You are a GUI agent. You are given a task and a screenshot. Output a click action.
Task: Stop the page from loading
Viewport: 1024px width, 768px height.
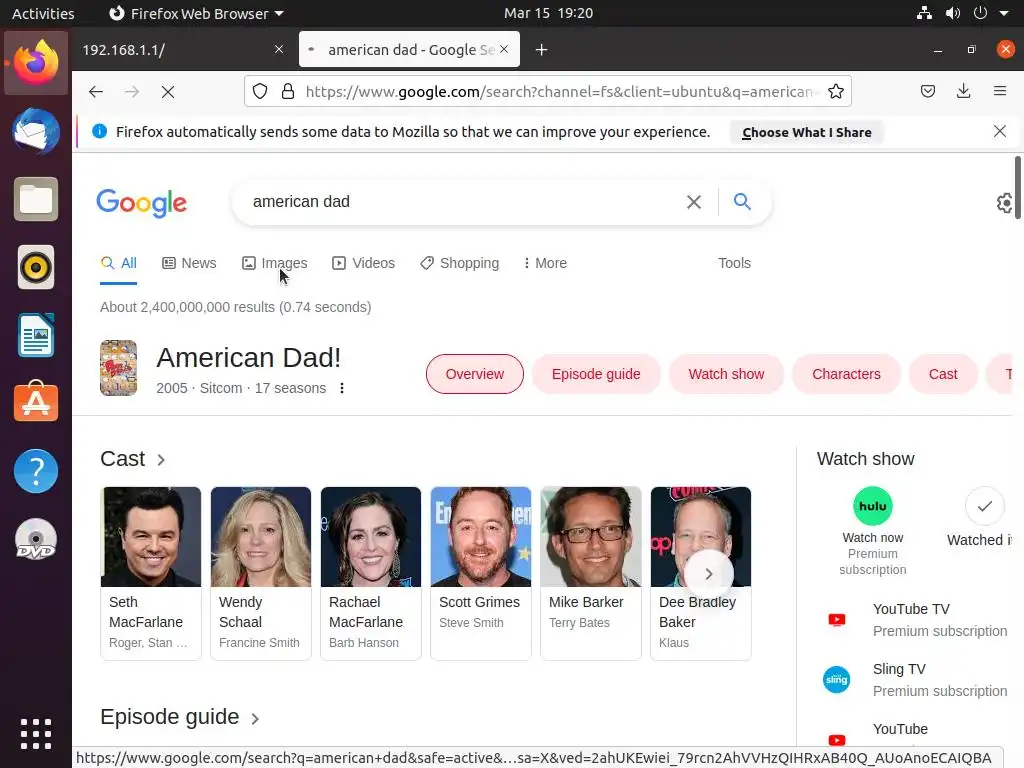pos(168,92)
